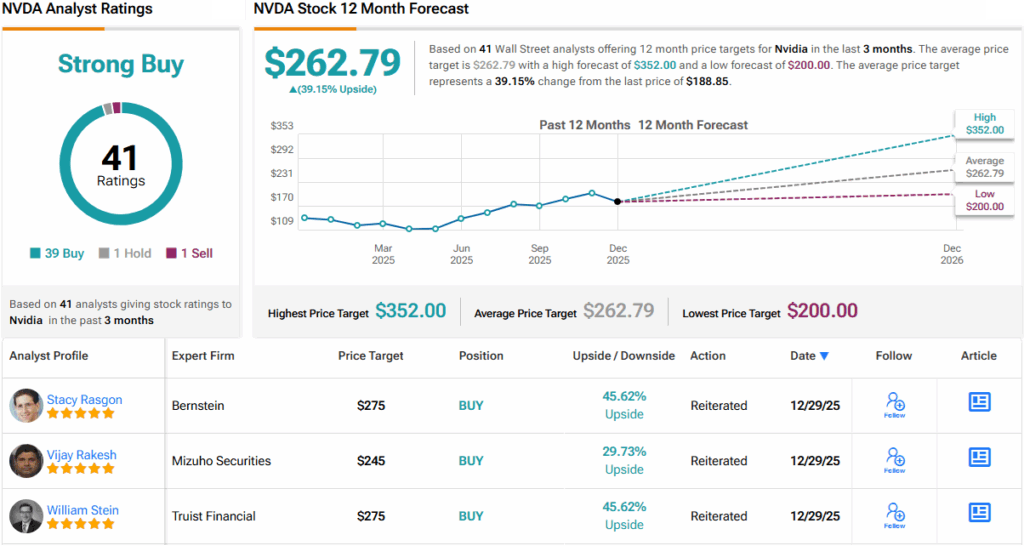Click Stacy Rasgon's profile photo
This screenshot has width=1024, height=546.
26,405
